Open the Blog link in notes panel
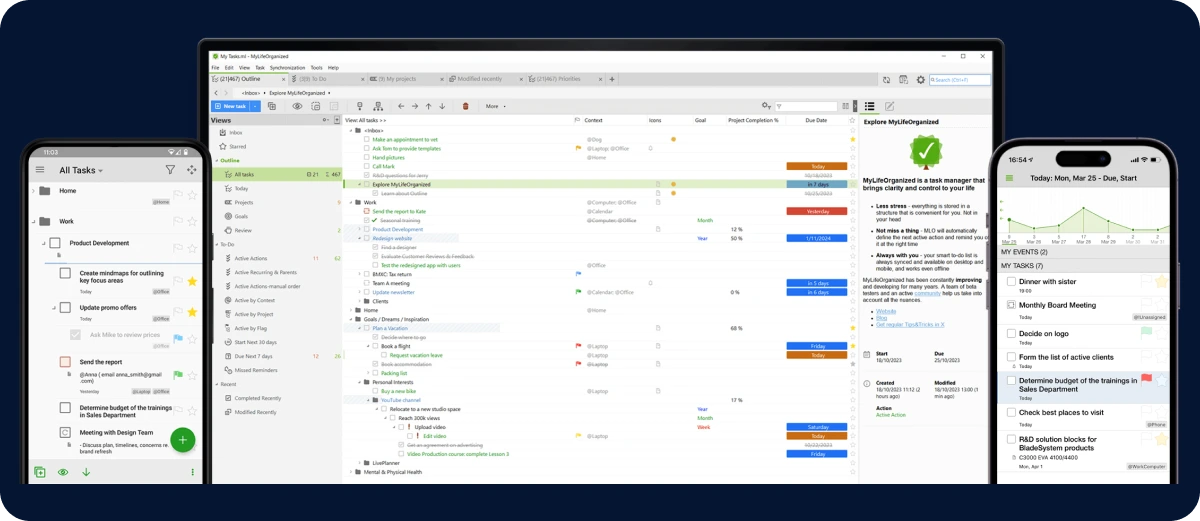The width and height of the screenshot is (1200, 521). (x=881, y=318)
